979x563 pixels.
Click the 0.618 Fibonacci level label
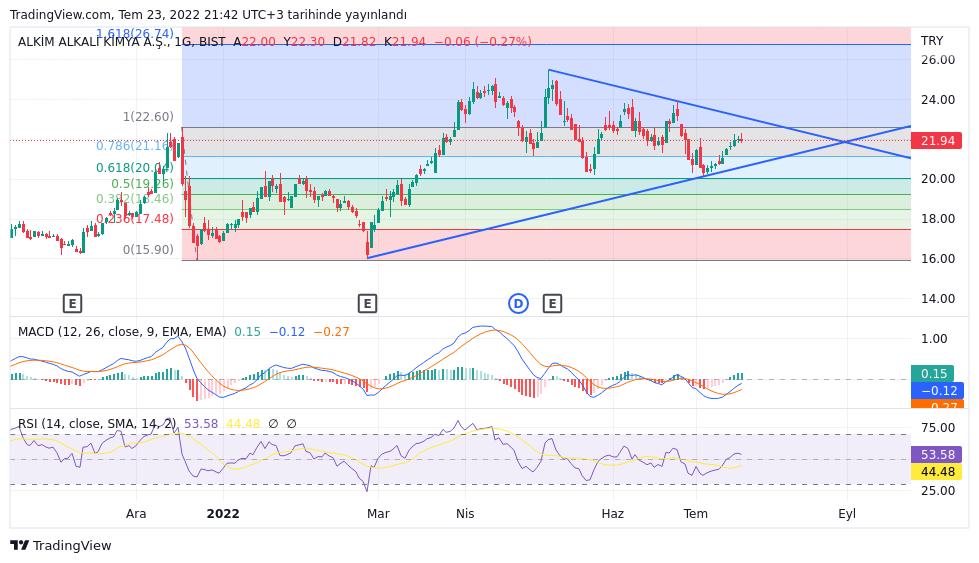tap(134, 168)
